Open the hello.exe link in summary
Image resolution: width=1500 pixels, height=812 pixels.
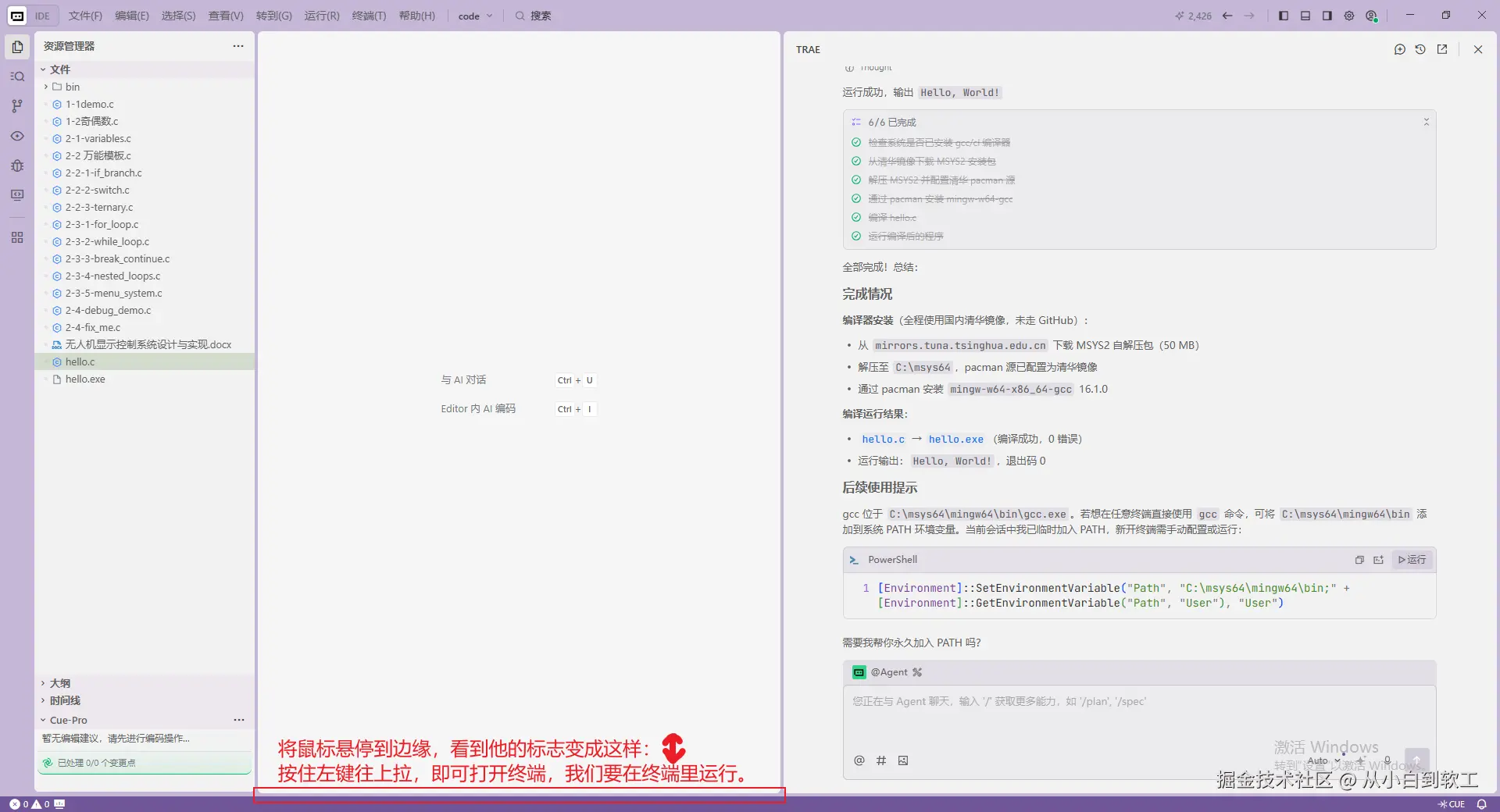(955, 440)
